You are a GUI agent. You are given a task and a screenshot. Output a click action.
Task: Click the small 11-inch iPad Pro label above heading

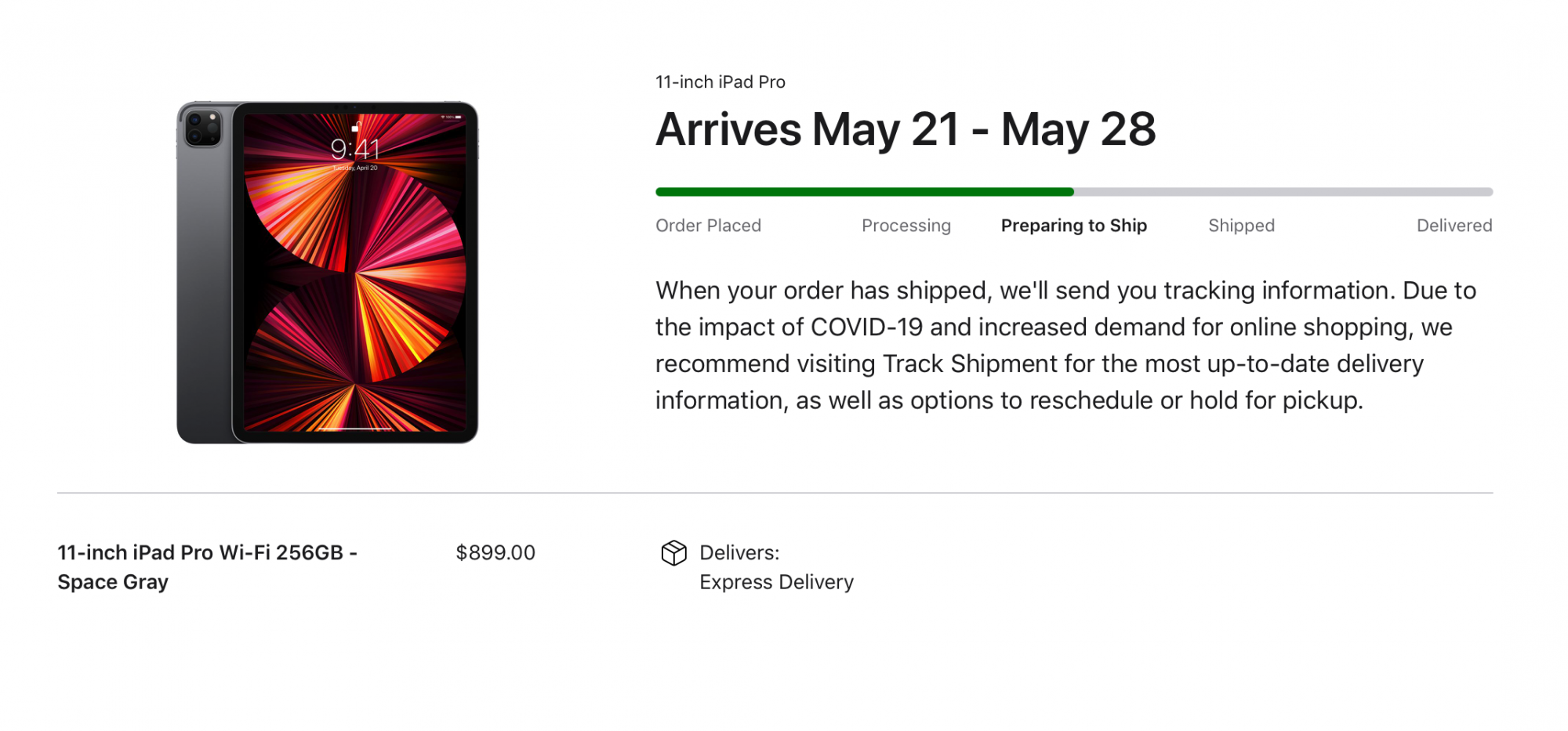[720, 82]
